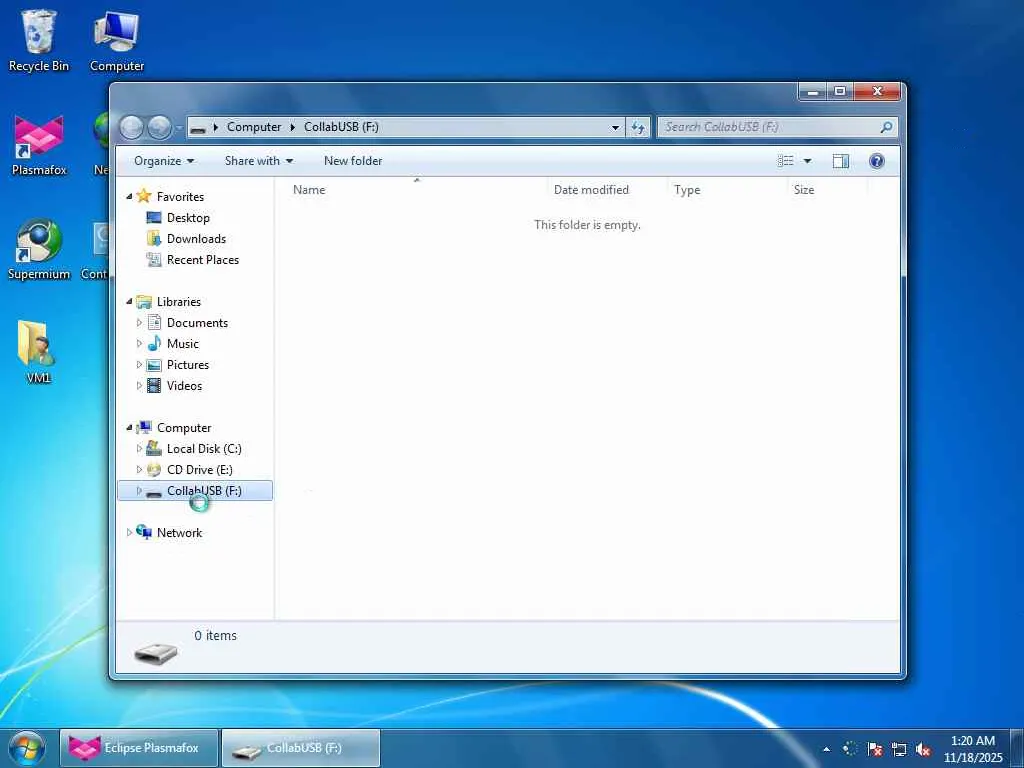Select Recent Places in Favorites
This screenshot has width=1024, height=768.
[x=202, y=259]
